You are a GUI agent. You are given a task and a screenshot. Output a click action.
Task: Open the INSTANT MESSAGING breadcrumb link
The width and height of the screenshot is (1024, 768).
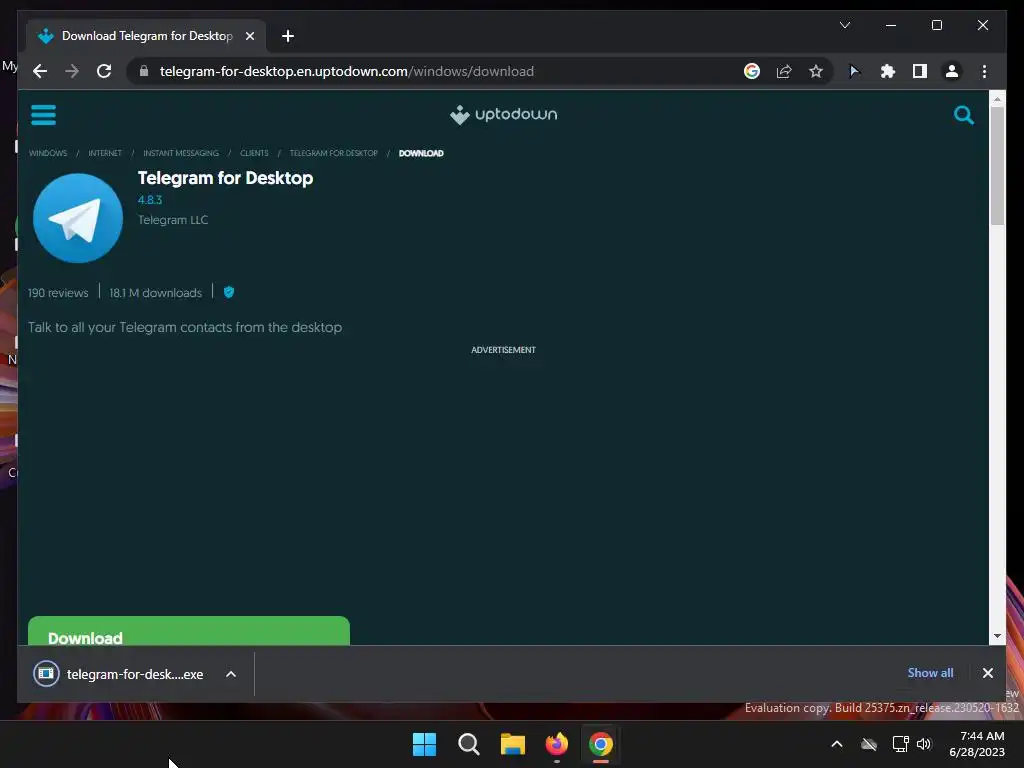181,153
